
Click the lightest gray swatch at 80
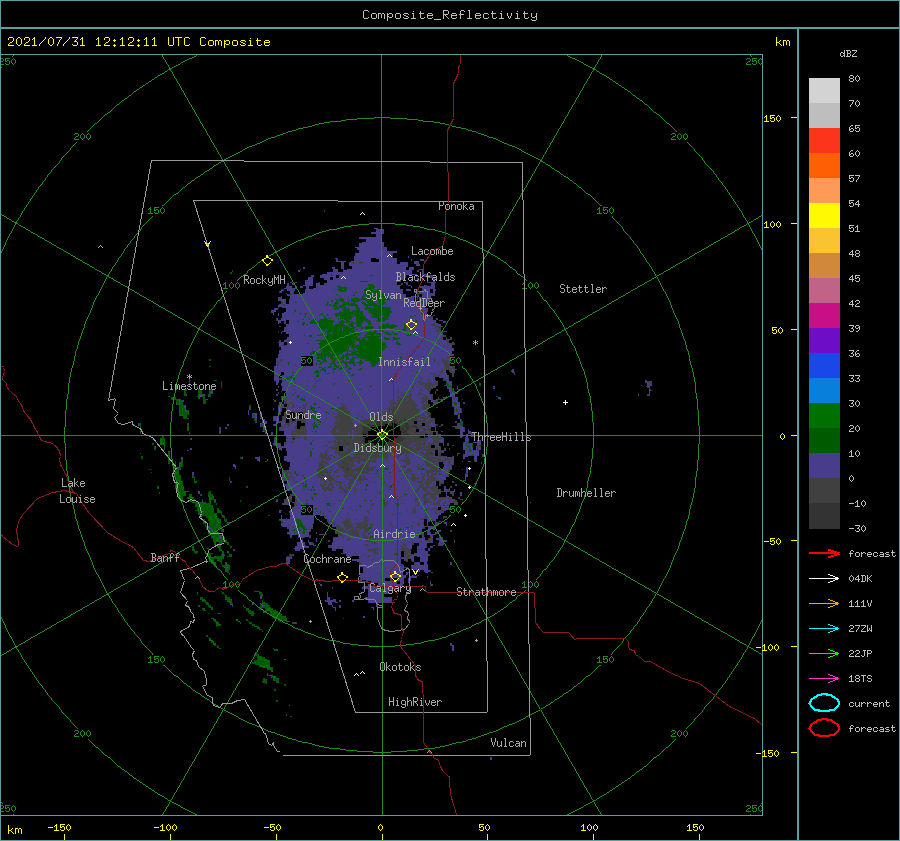pyautogui.click(x=824, y=90)
